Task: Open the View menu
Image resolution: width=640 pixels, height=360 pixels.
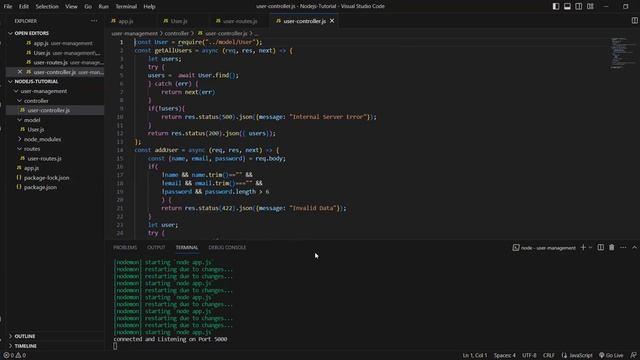Action: (x=71, y=7)
